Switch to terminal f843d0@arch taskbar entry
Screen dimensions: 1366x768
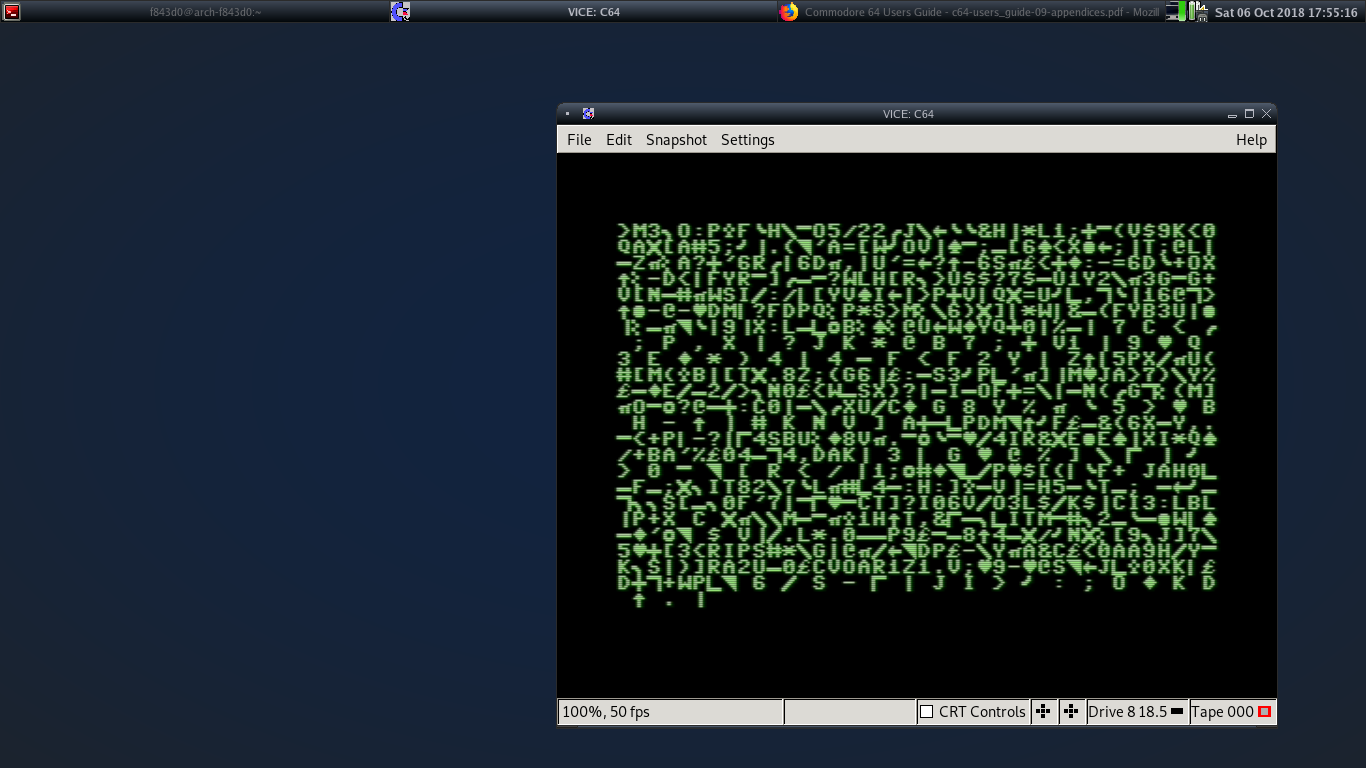[205, 12]
